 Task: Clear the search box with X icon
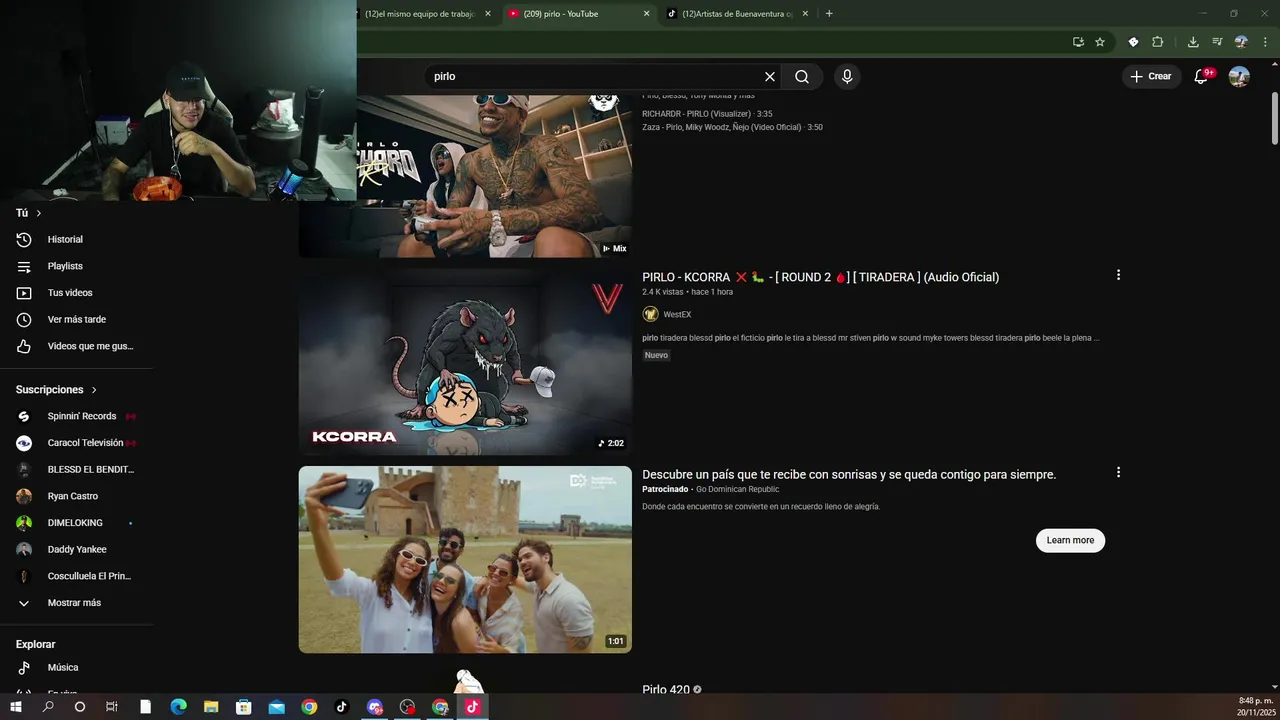pos(770,77)
